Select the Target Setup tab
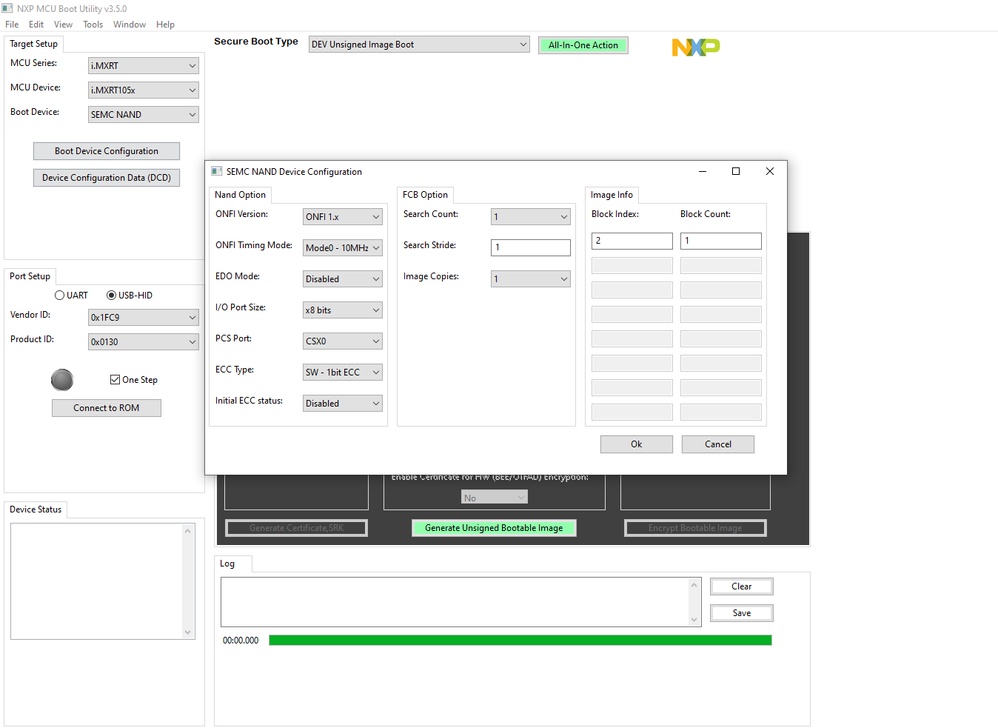The height and width of the screenshot is (728, 998). tap(34, 44)
